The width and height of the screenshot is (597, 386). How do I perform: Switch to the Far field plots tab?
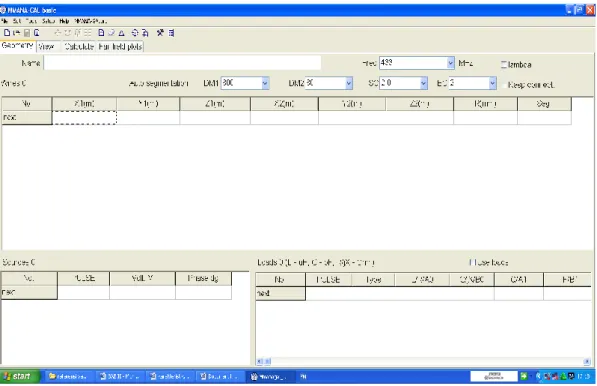coord(120,46)
